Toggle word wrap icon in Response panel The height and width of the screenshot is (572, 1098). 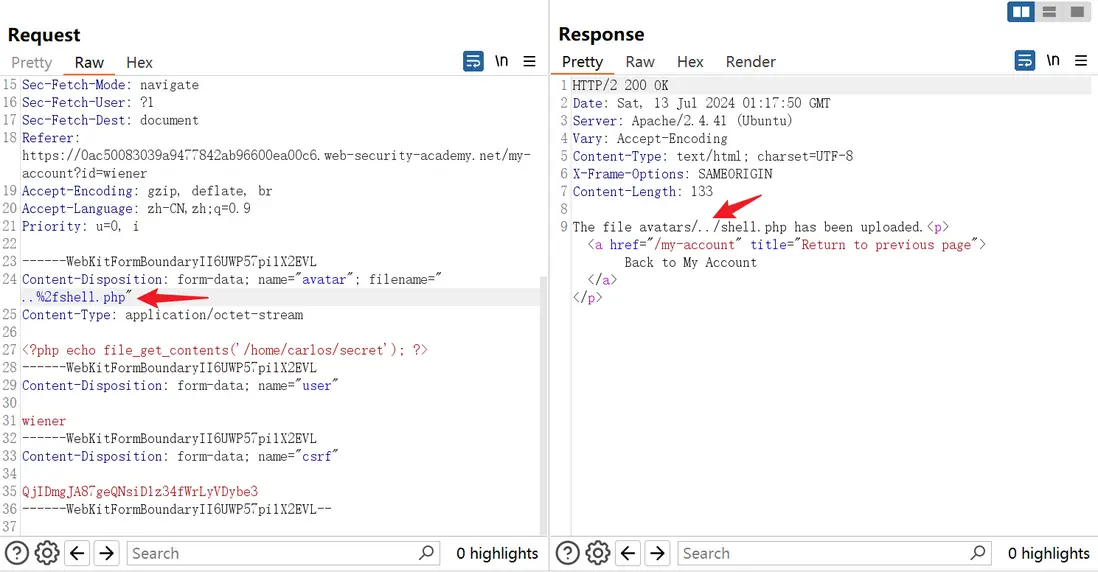[x=1025, y=61]
